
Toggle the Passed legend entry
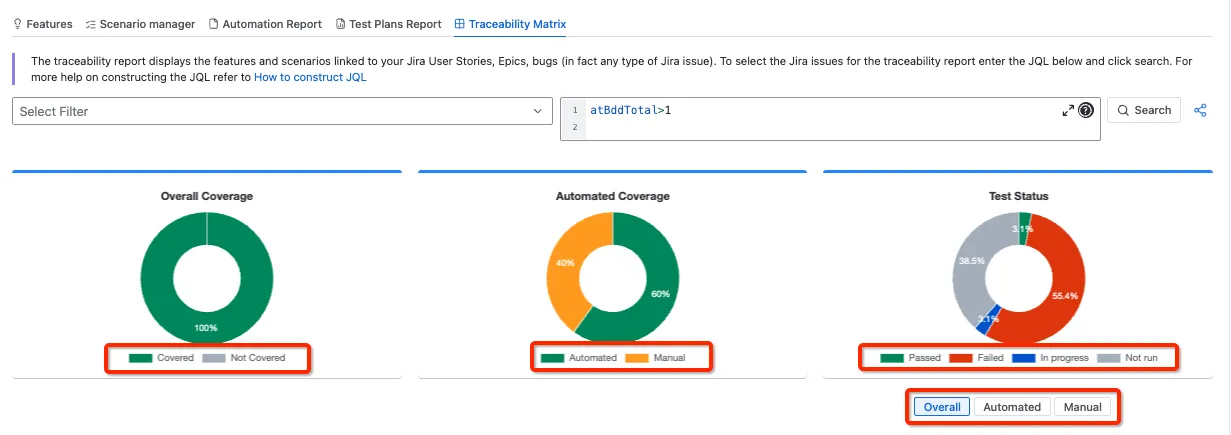(x=908, y=357)
